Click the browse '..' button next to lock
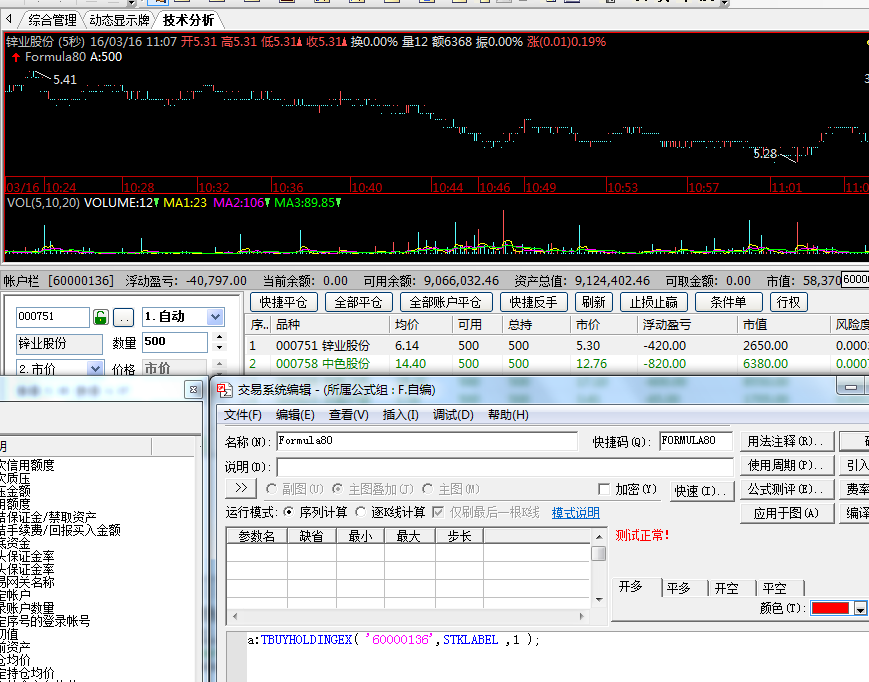Image resolution: width=869 pixels, height=682 pixels. (123, 317)
